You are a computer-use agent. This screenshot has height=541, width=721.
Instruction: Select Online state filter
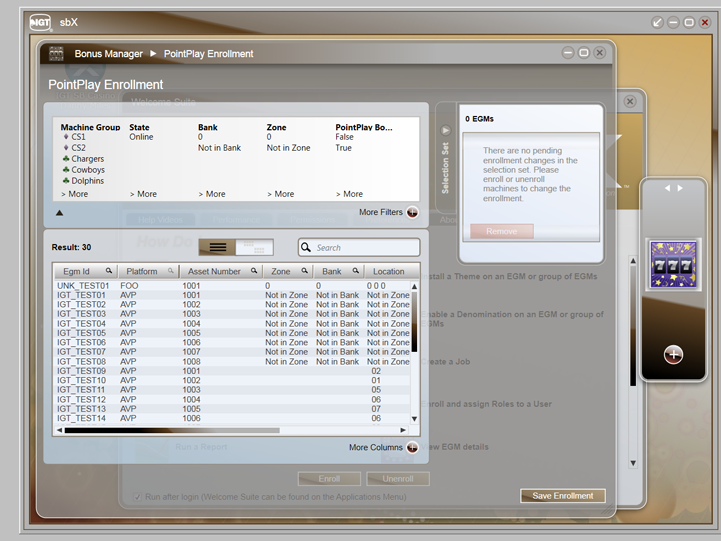[141, 137]
